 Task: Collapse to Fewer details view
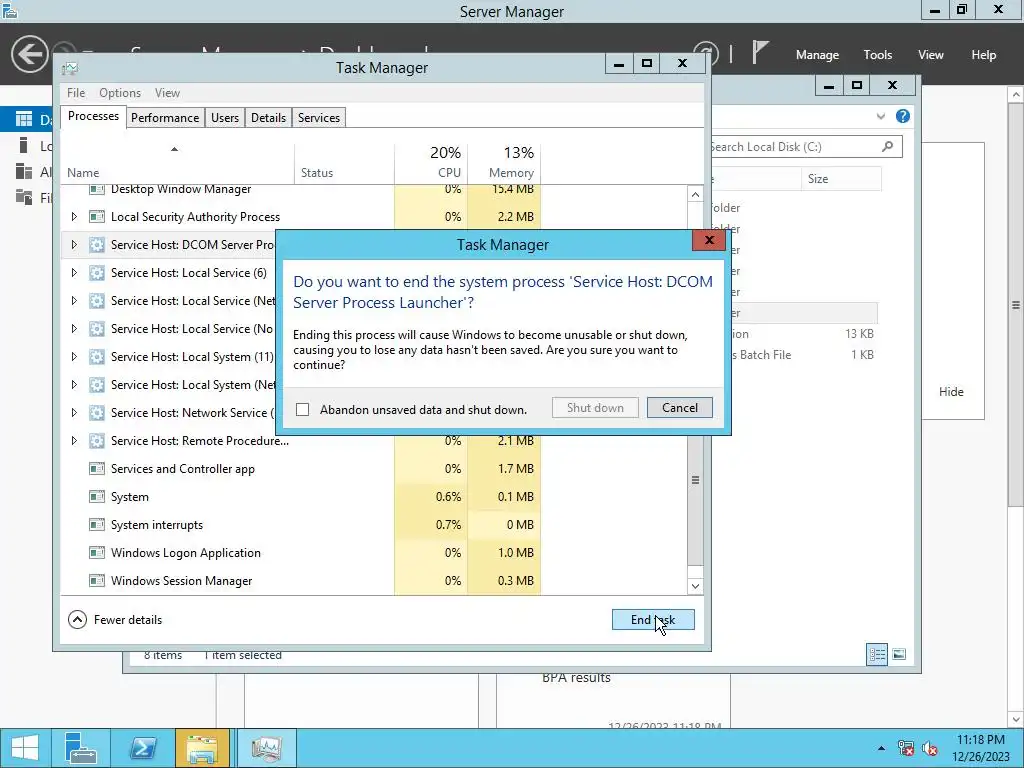115,620
